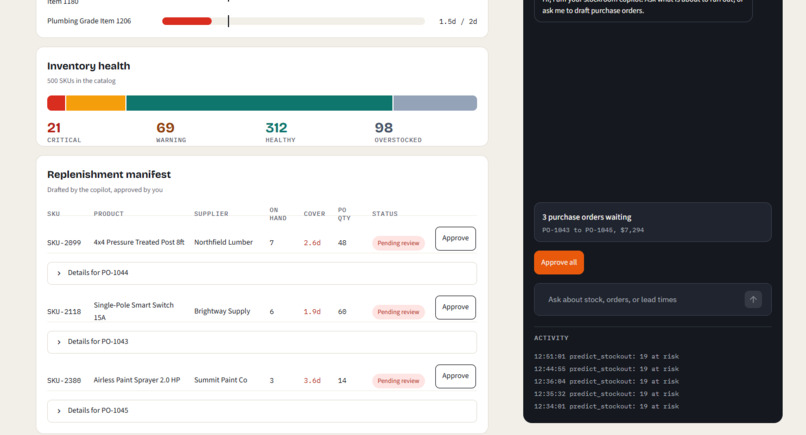Click the 12:44:55 predict_stockout activity entry
Image resolution: width=806 pixels, height=435 pixels.
click(x=607, y=369)
